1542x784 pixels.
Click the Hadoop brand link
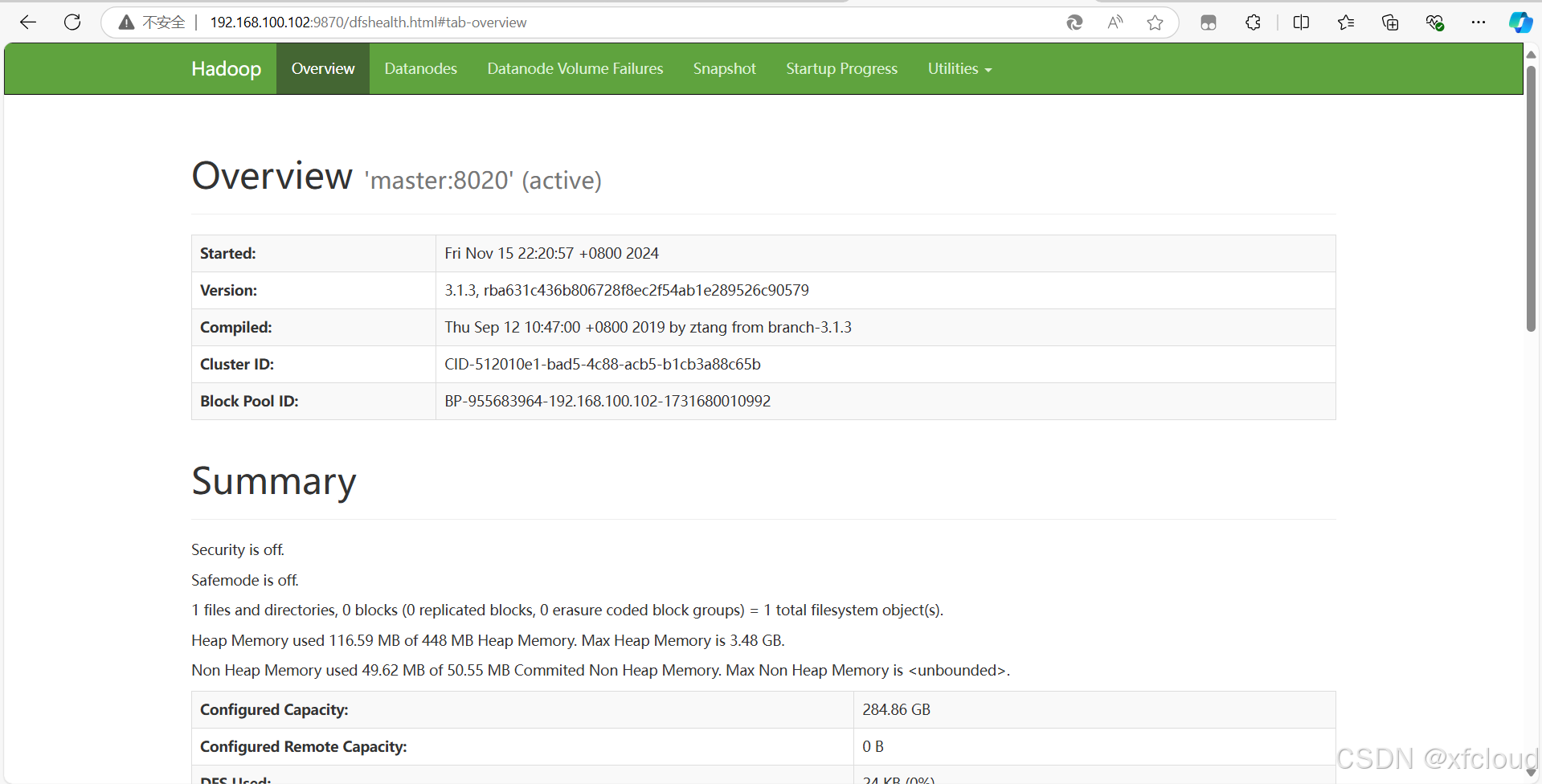pyautogui.click(x=227, y=69)
